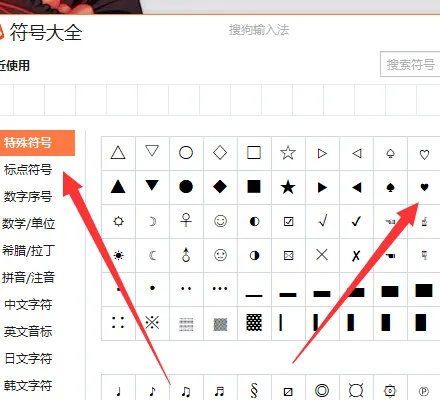Choose the right-half black circle
The width and height of the screenshot is (440, 400).
tap(254, 255)
